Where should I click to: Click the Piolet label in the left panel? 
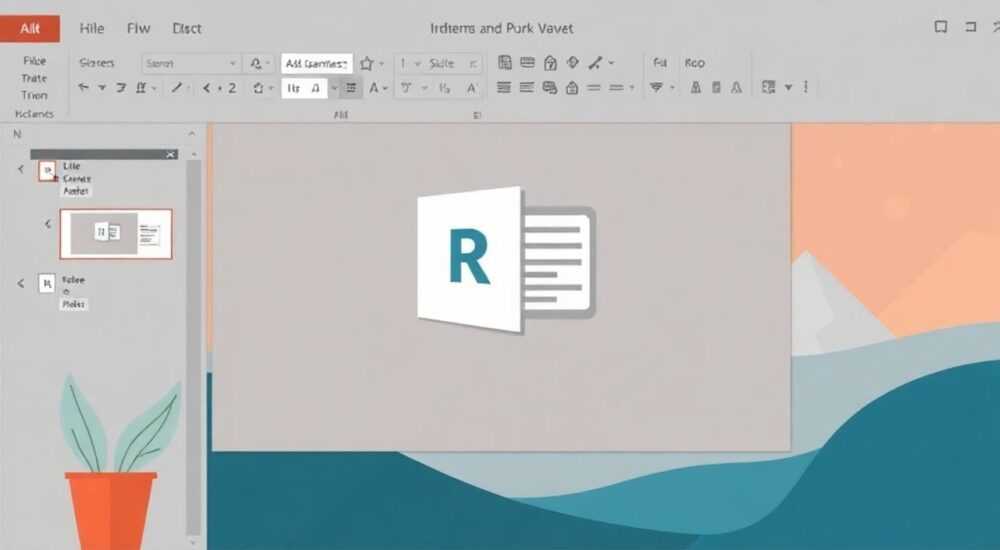73,304
